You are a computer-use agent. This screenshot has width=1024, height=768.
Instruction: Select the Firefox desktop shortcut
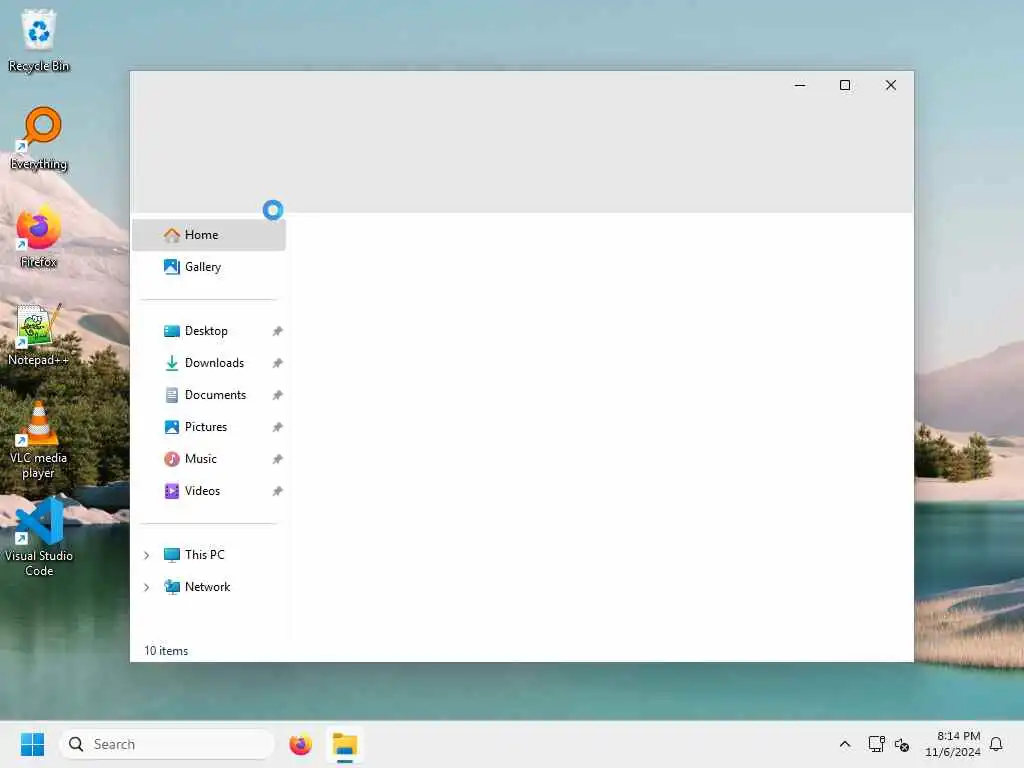pos(39,236)
